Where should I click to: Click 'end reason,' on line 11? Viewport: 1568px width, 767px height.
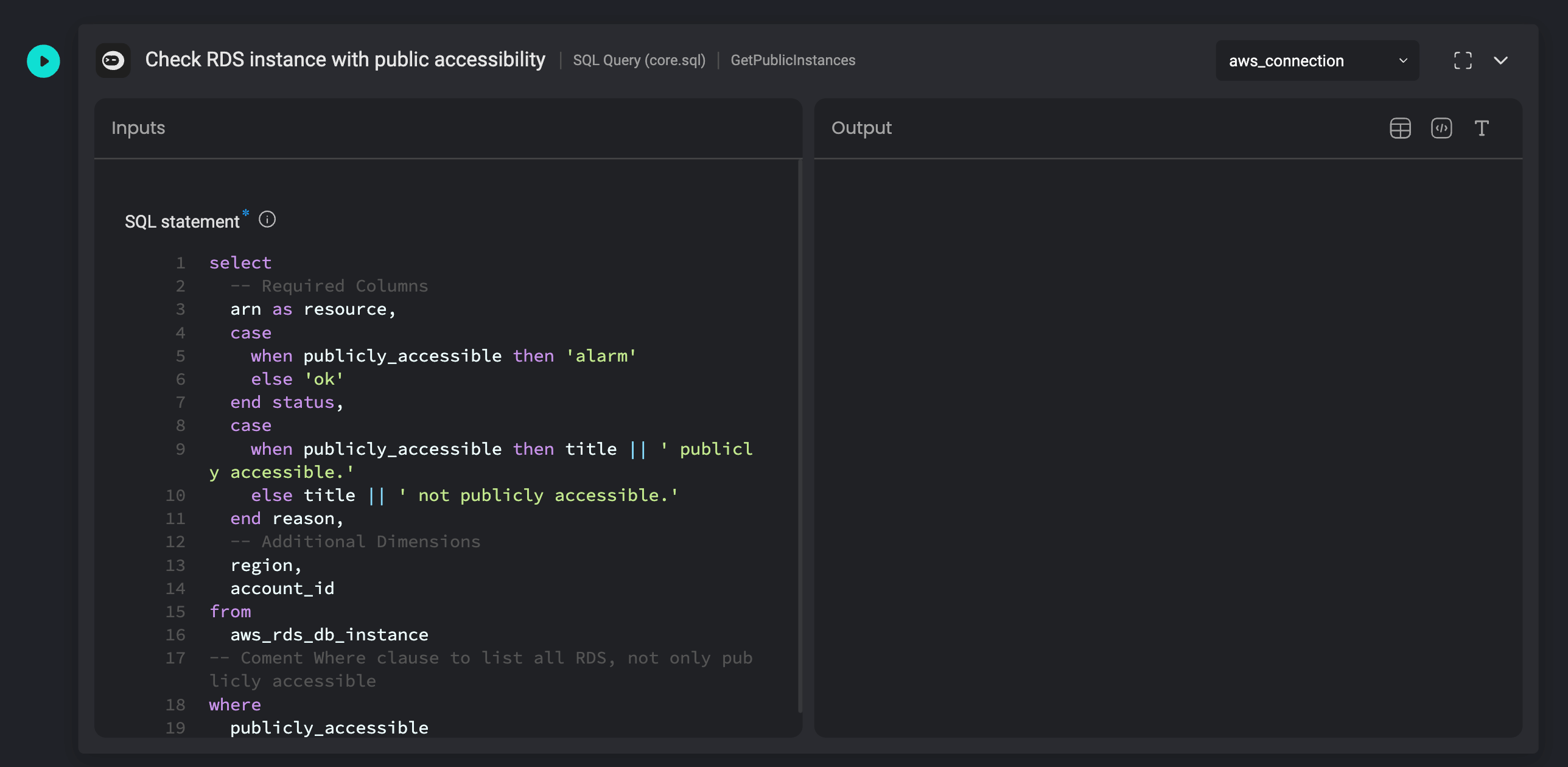287,519
